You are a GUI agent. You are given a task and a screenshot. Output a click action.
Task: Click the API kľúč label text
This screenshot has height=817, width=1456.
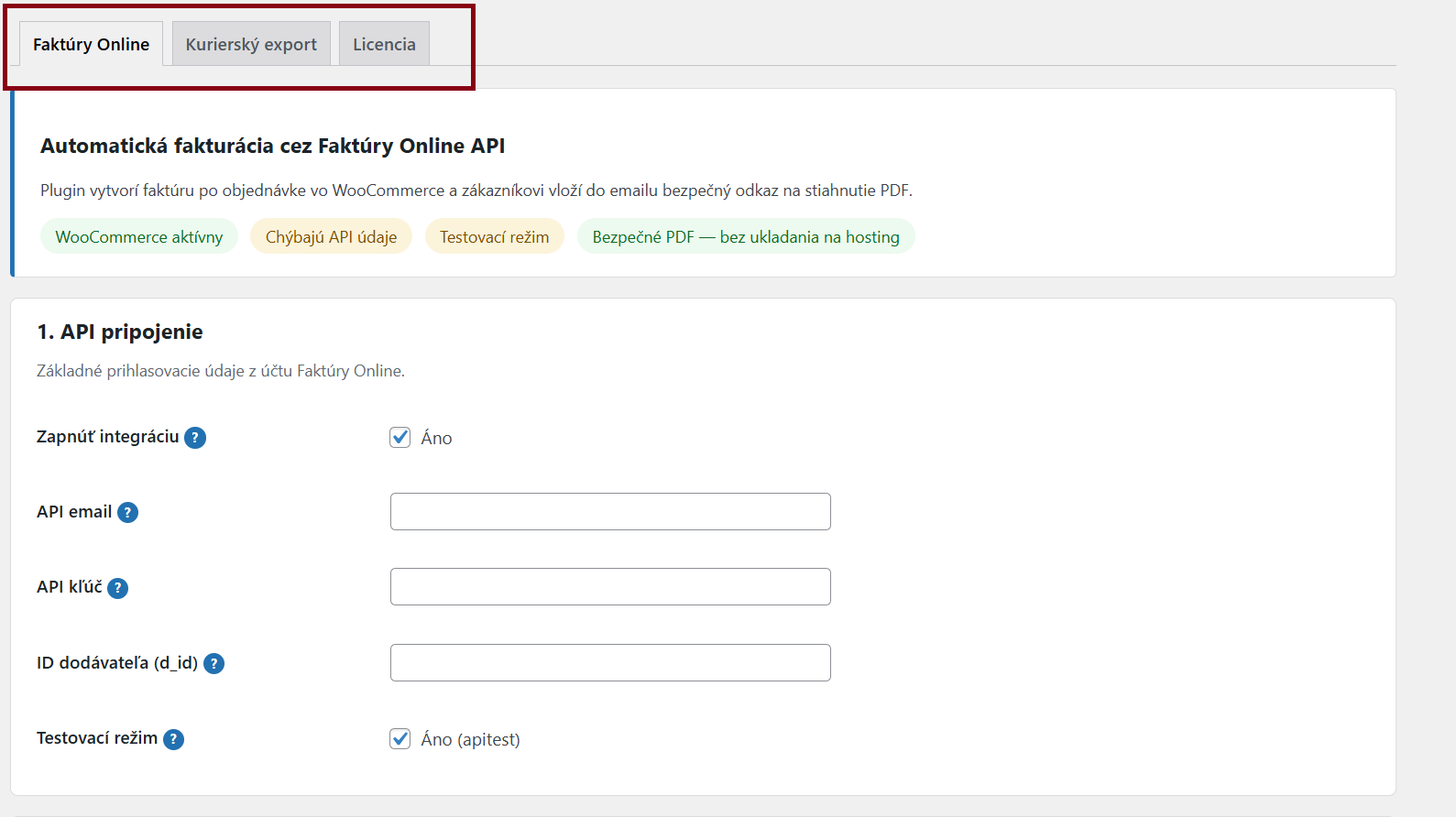(70, 587)
